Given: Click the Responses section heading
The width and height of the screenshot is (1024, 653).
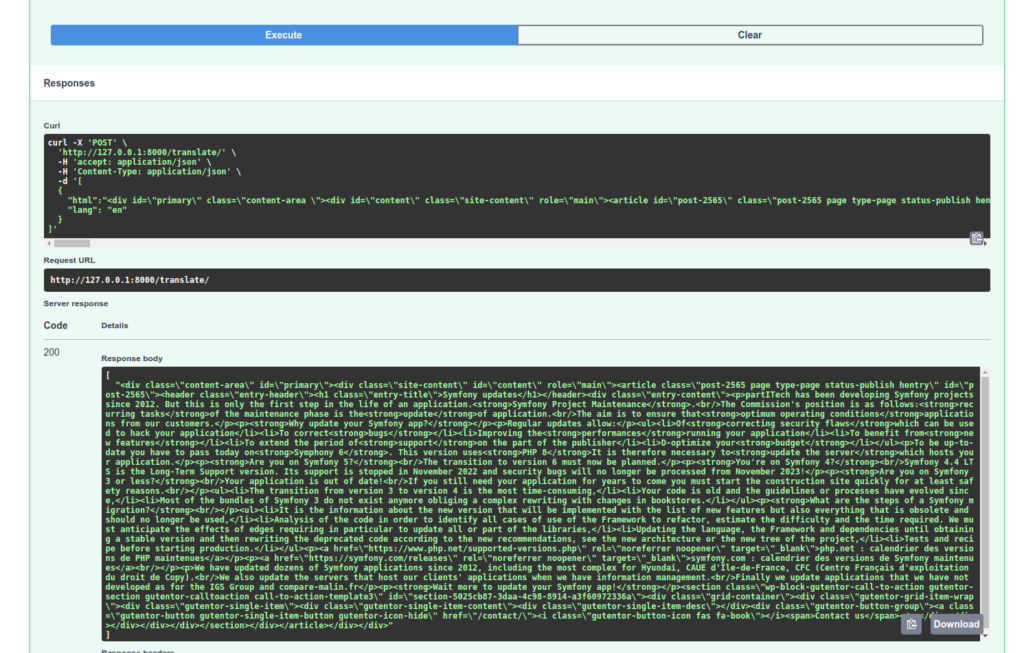Looking at the screenshot, I should 69,83.
